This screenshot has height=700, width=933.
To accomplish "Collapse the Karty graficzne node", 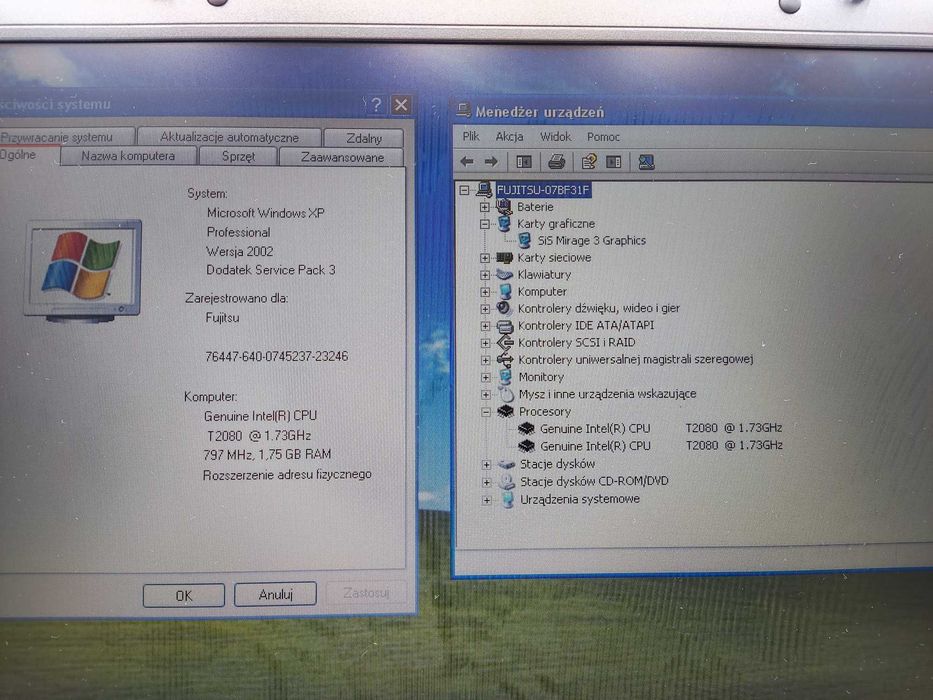I will coord(484,224).
